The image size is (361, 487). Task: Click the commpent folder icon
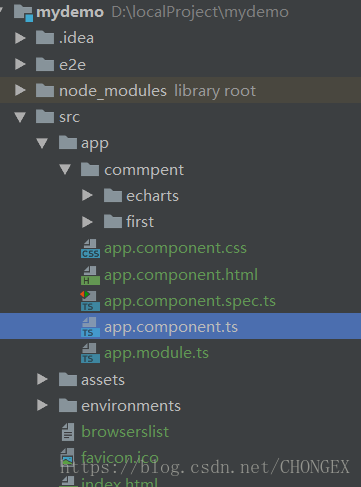tap(90, 169)
